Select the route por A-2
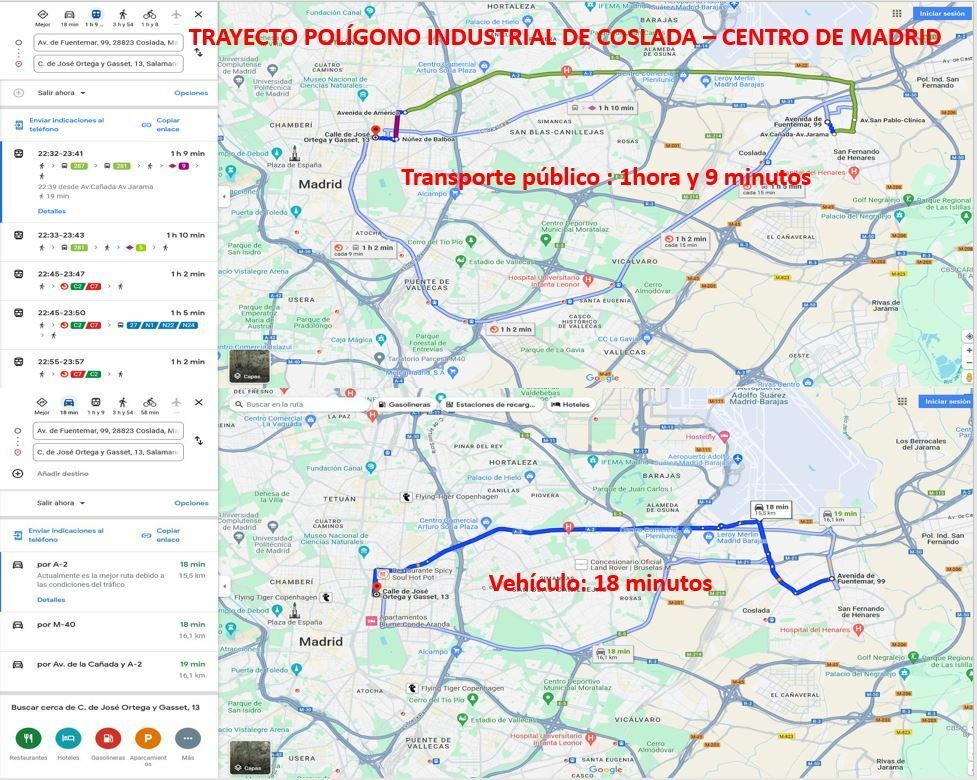This screenshot has width=977, height=780. [x=109, y=581]
